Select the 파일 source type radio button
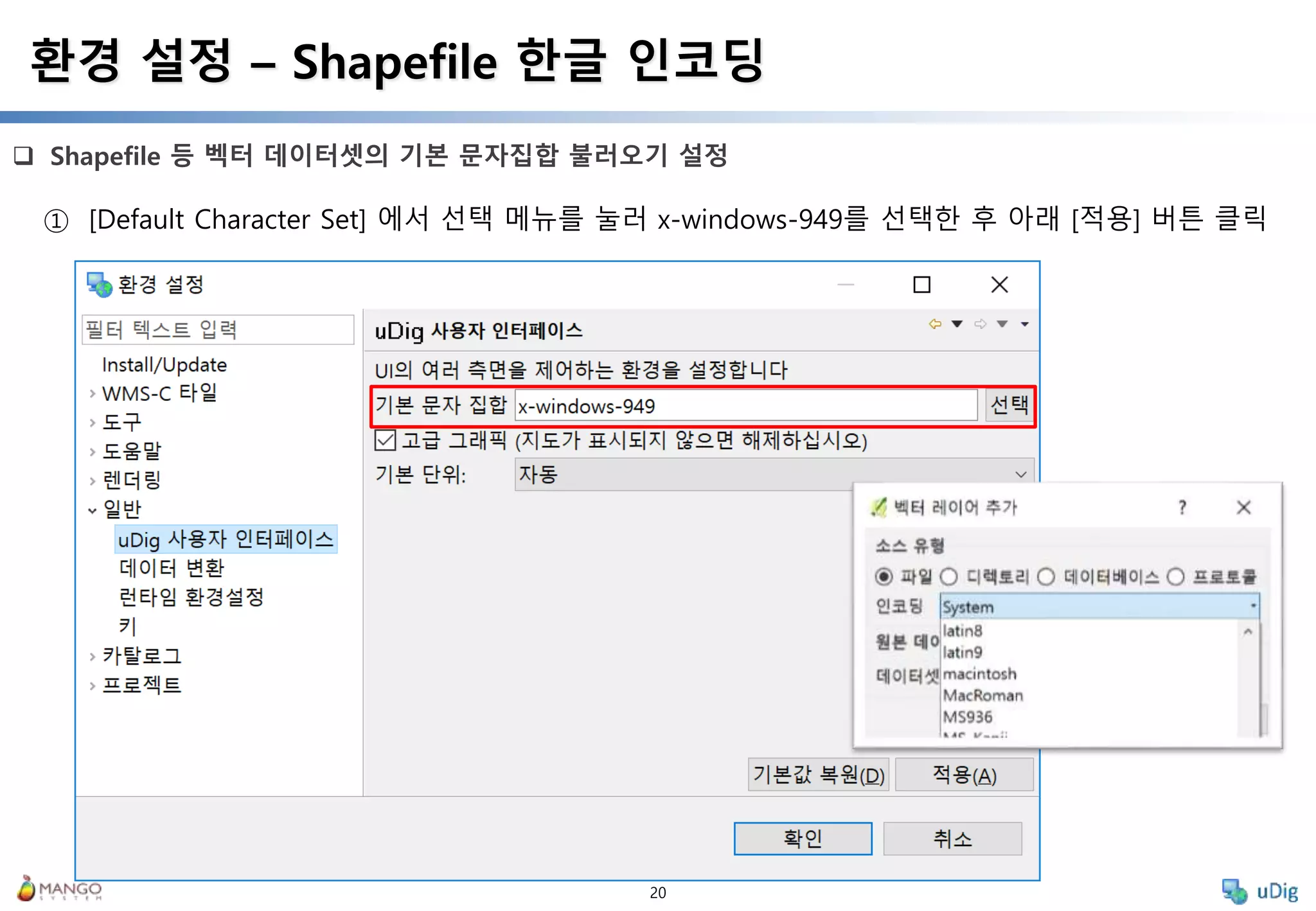Screen dimensions: 1316x911 [884, 577]
